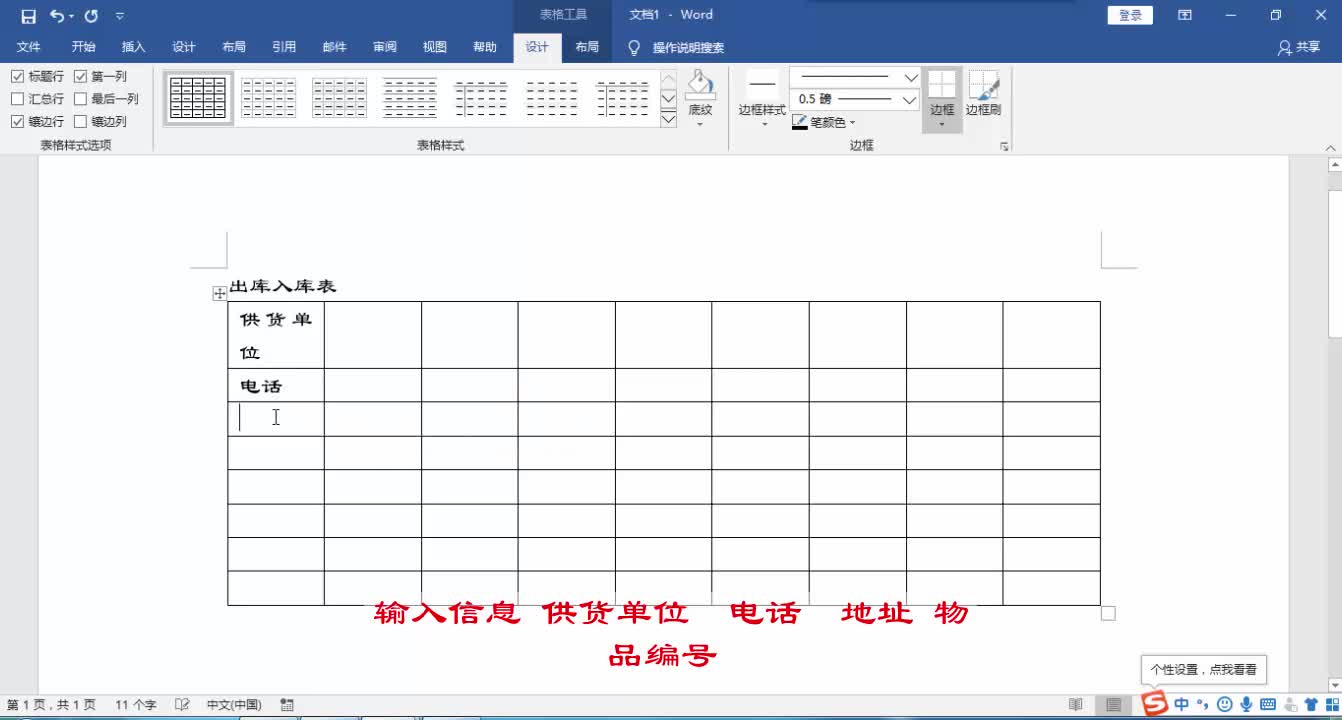Open Sogou input settings via taskbar icon
This screenshot has width=1342, height=720.
click(1155, 704)
